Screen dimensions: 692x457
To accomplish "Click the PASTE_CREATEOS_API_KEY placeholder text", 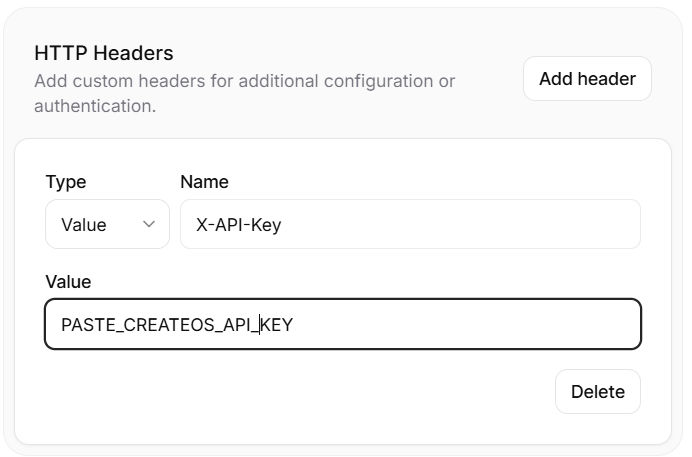I will coord(176,324).
